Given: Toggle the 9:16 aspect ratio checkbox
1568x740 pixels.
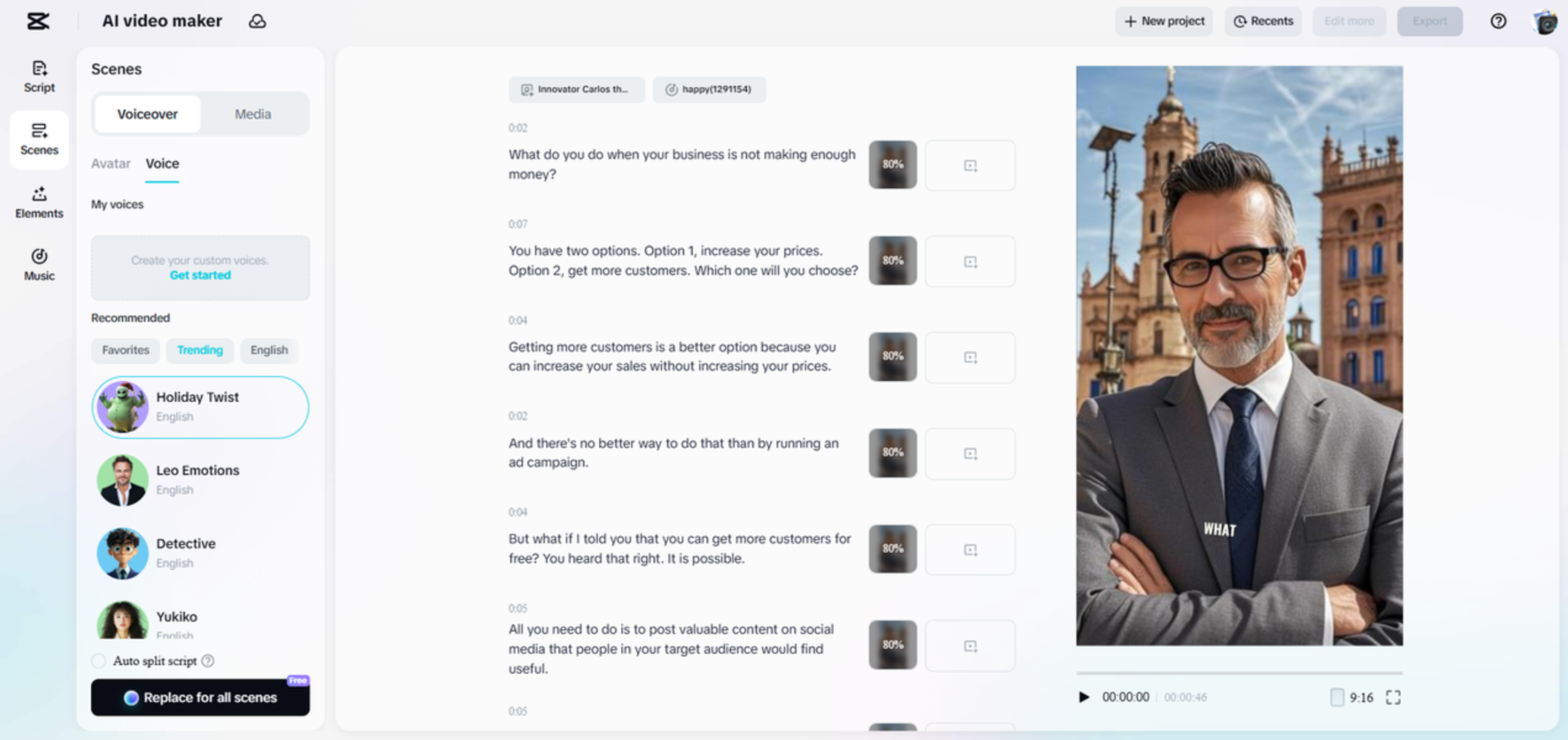Looking at the screenshot, I should tap(1336, 697).
